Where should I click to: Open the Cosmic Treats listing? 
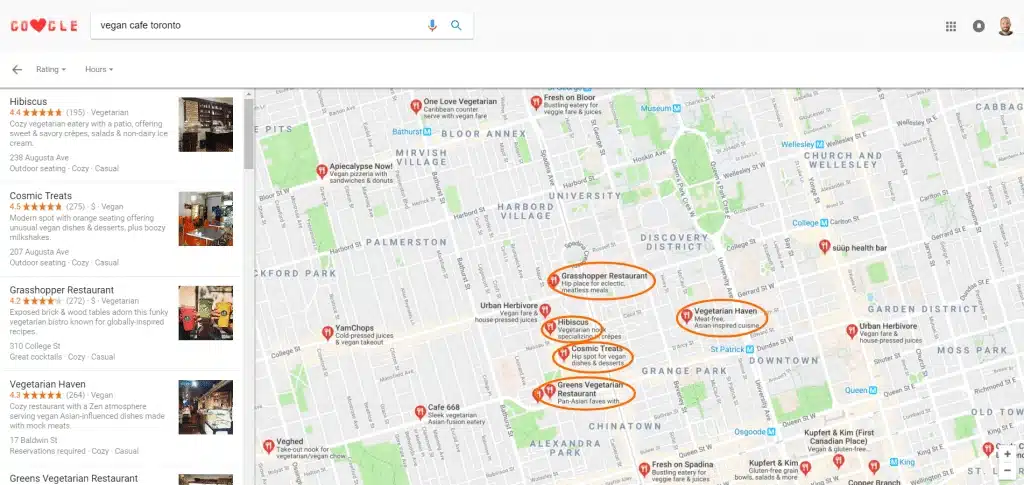coord(41,195)
